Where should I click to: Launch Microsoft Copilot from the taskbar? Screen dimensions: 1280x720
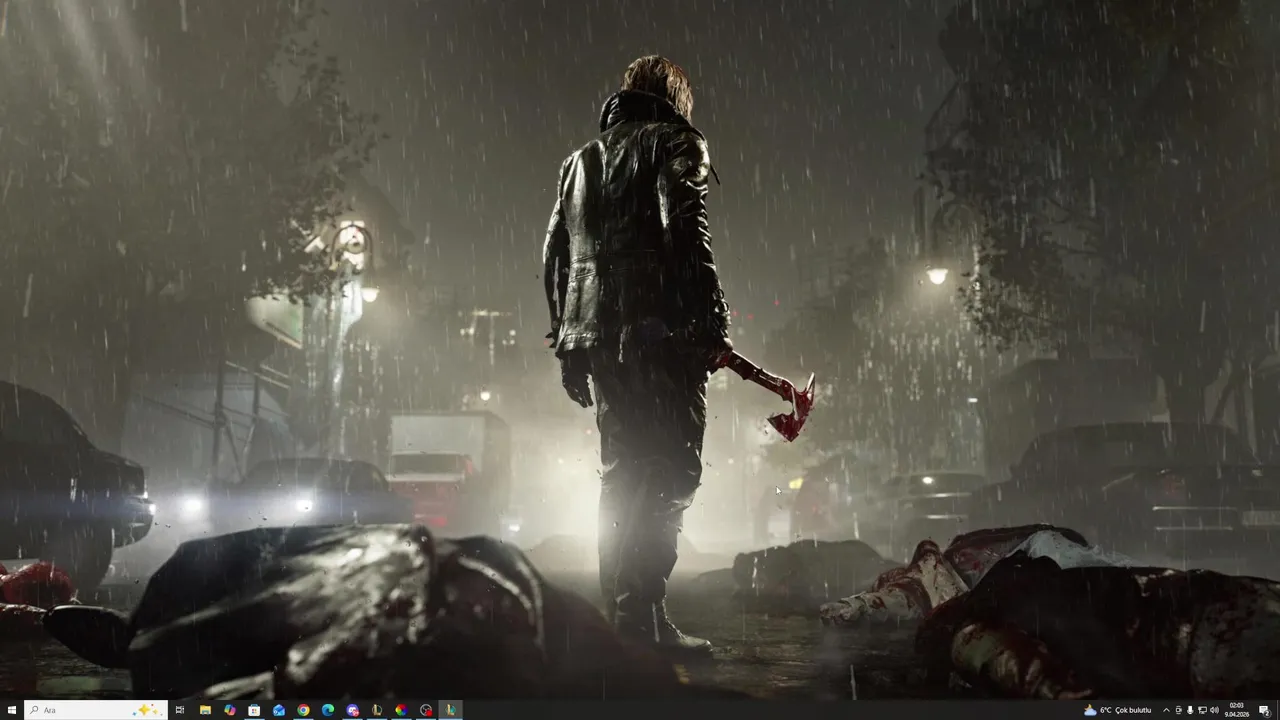230,710
